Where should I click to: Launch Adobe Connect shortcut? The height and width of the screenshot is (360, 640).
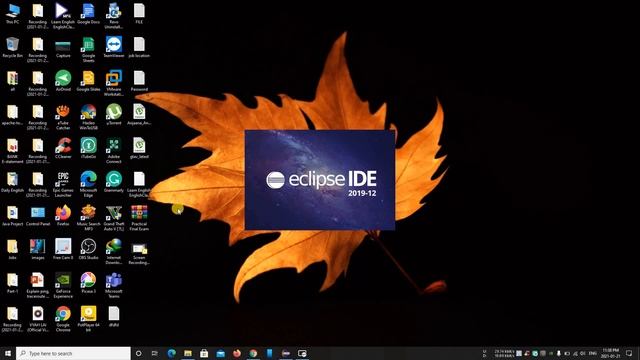click(114, 151)
